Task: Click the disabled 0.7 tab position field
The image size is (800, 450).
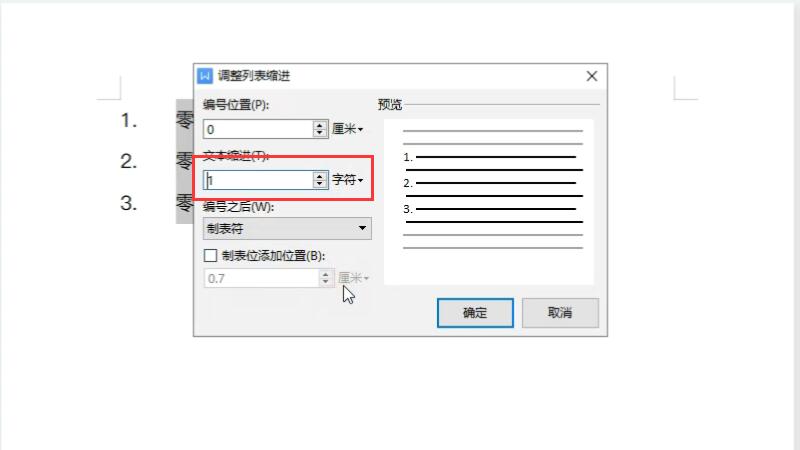Action: click(261, 278)
